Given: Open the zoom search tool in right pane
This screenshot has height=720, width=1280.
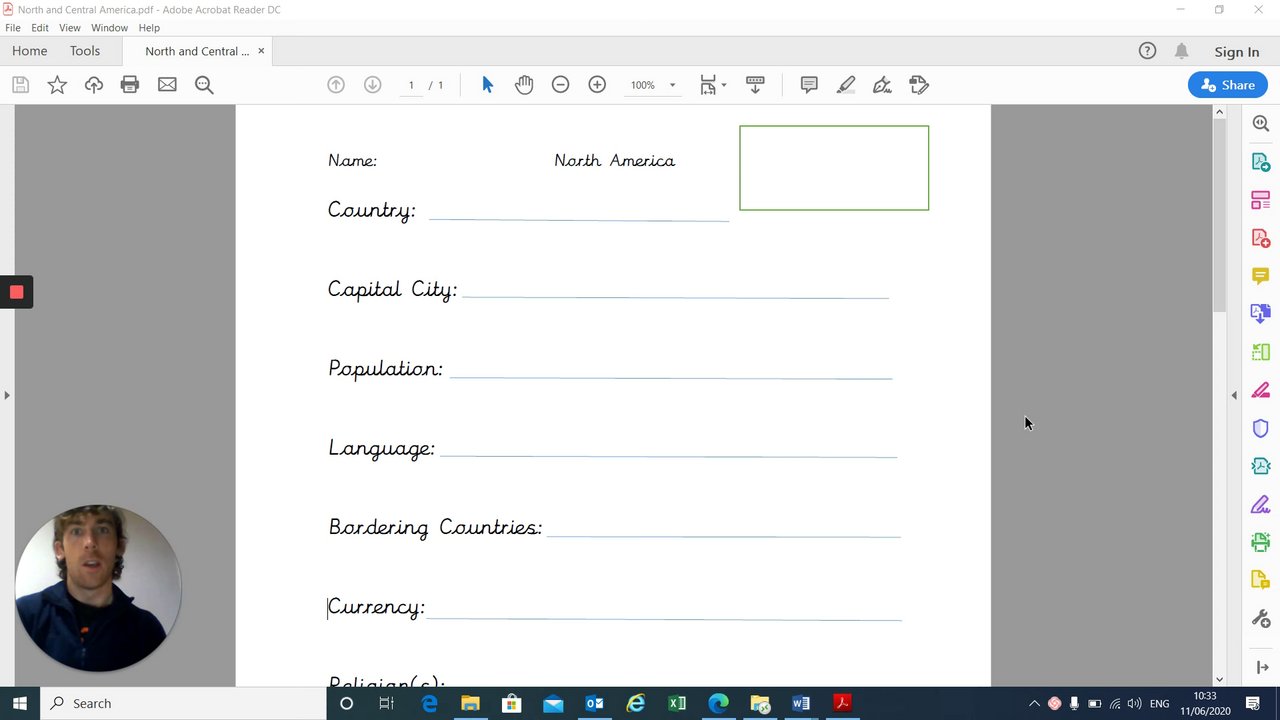Looking at the screenshot, I should [1261, 124].
